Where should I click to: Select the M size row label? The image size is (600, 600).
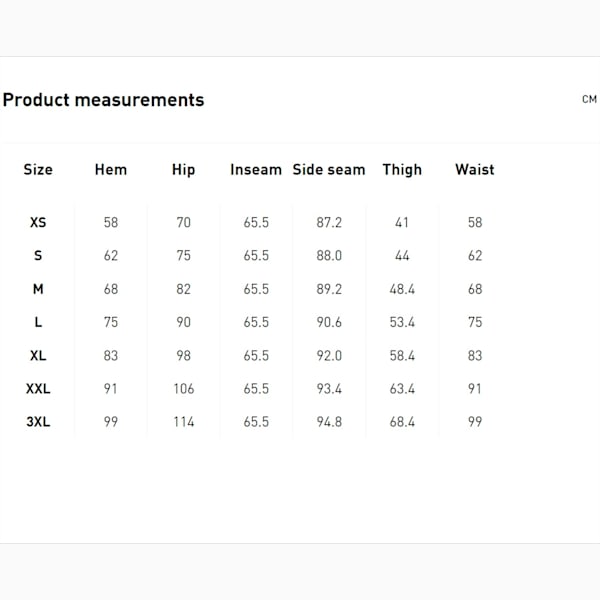(38, 289)
